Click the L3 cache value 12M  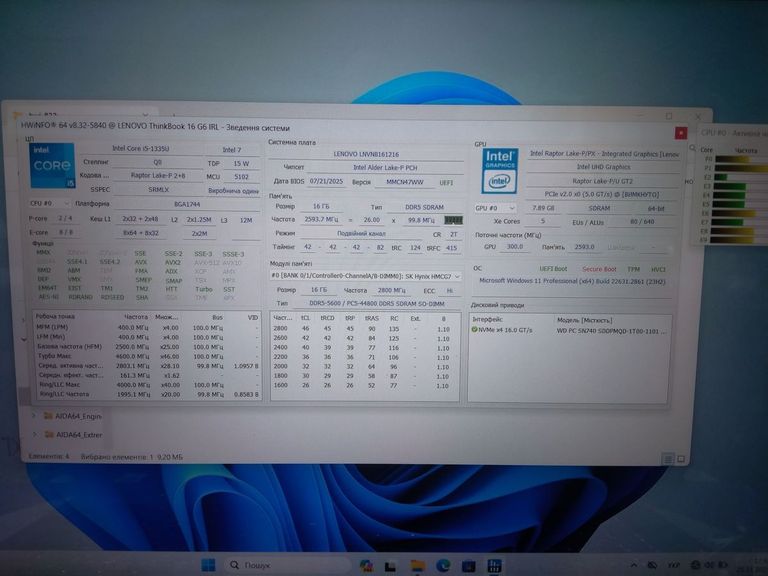tap(245, 220)
